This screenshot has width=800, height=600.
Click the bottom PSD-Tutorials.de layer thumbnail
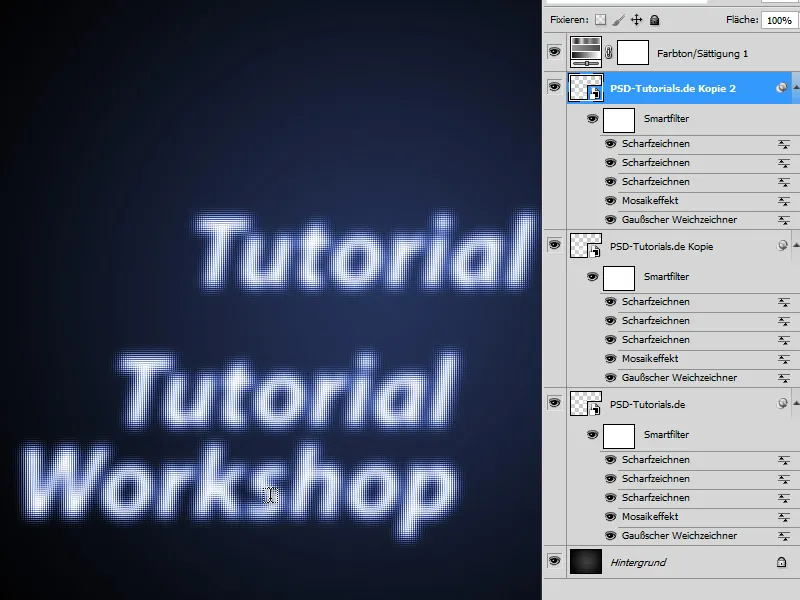(x=586, y=404)
